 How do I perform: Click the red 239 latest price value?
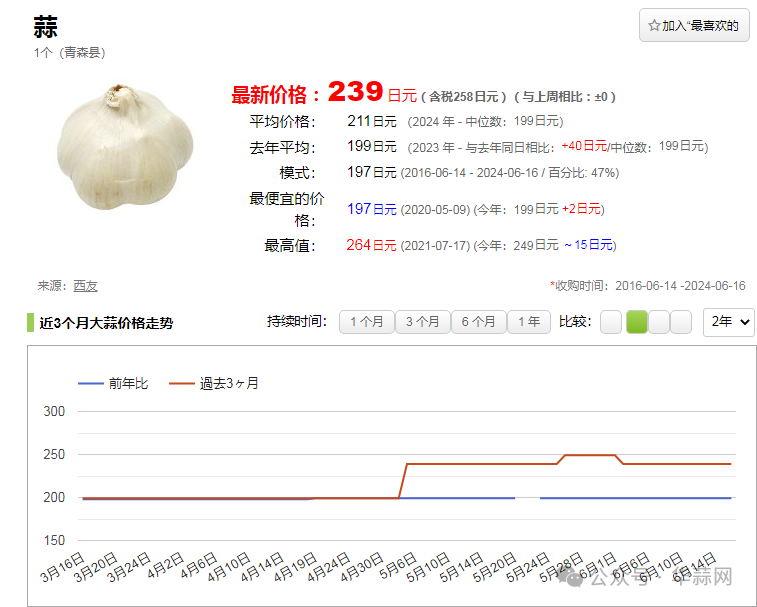(x=355, y=91)
